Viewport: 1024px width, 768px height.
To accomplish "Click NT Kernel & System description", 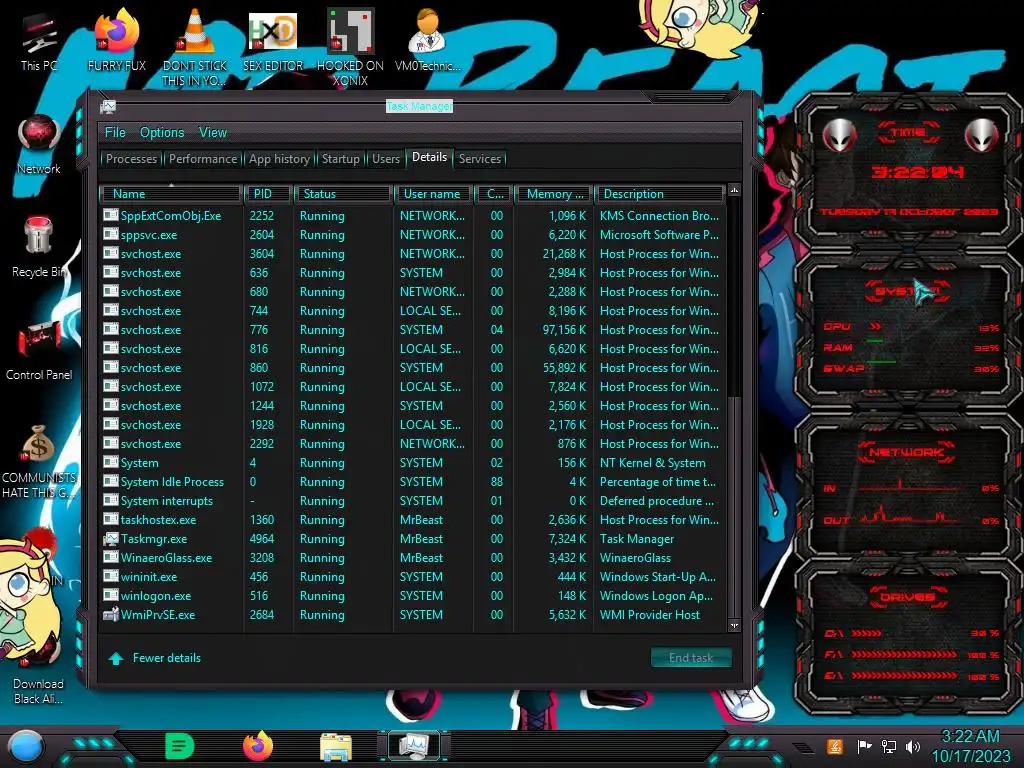I will [x=652, y=463].
